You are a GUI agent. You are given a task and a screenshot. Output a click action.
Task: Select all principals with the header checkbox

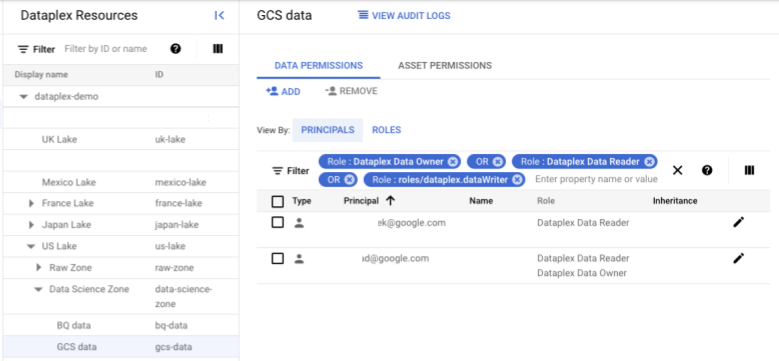278,201
